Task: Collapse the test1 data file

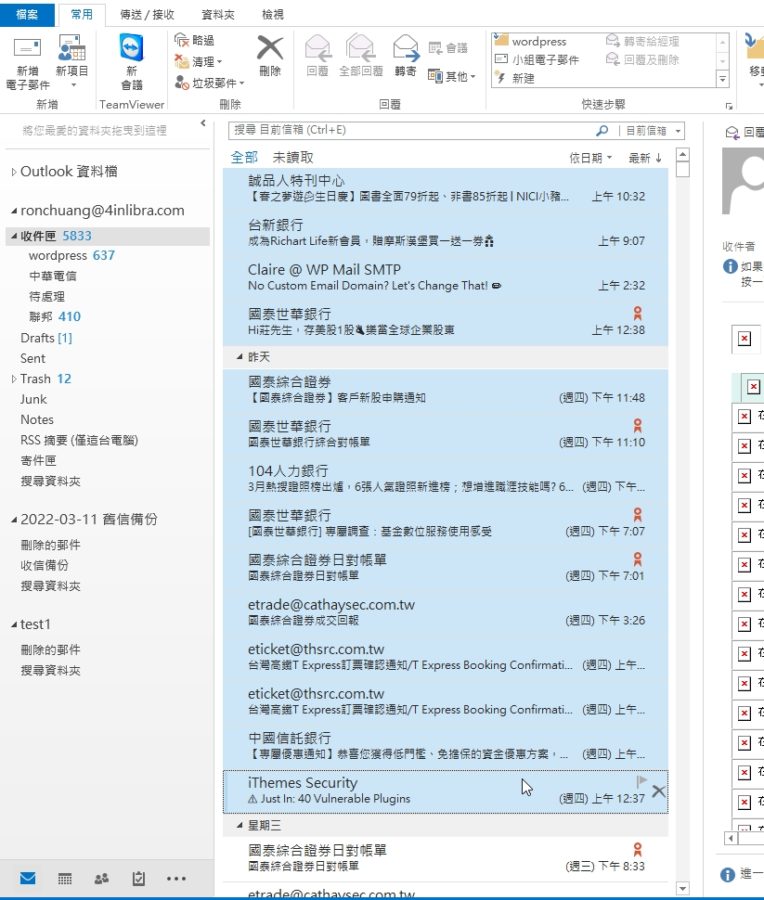Action: click(x=14, y=624)
